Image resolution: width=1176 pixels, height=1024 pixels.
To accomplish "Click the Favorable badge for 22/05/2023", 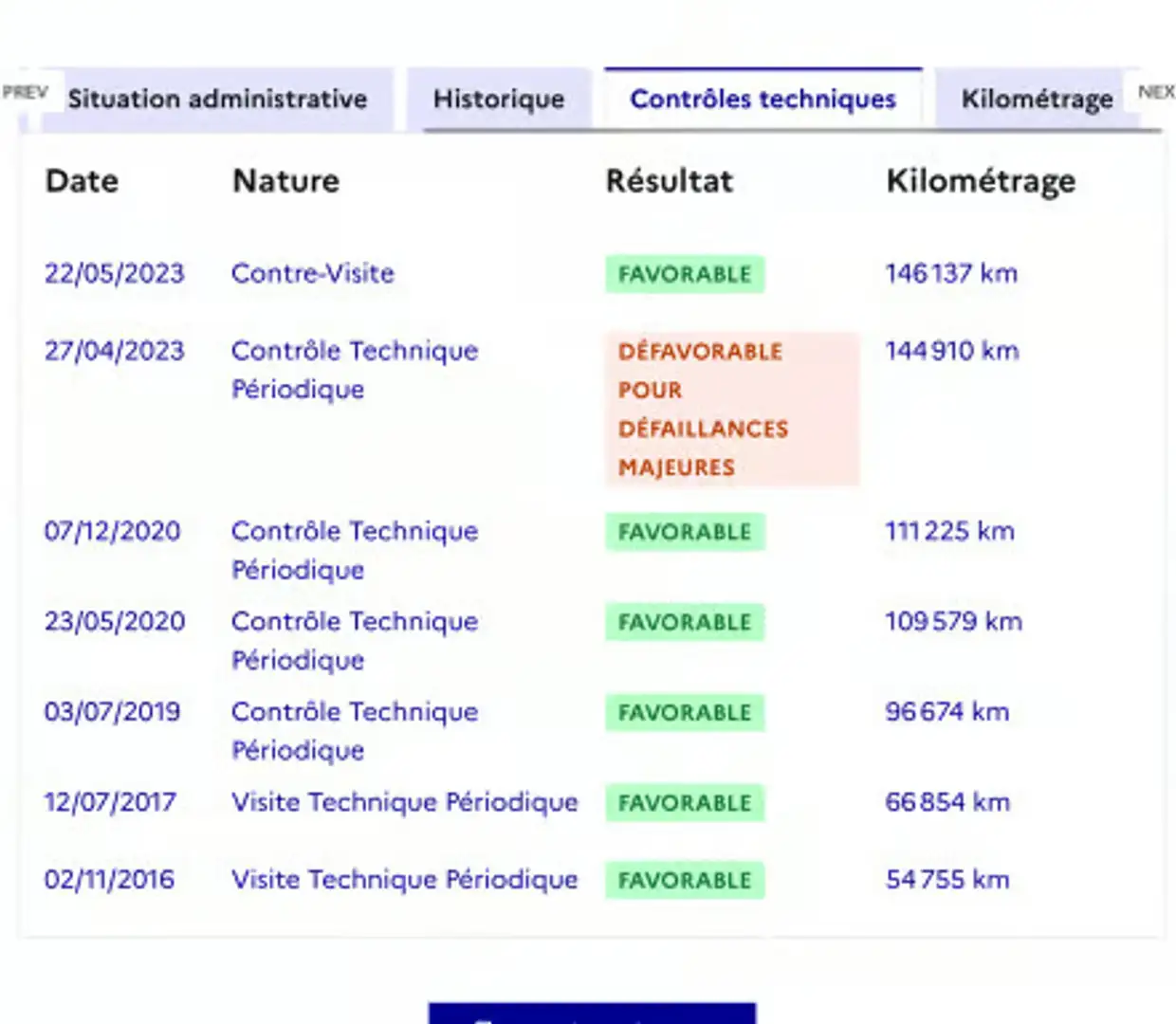I will [x=685, y=275].
